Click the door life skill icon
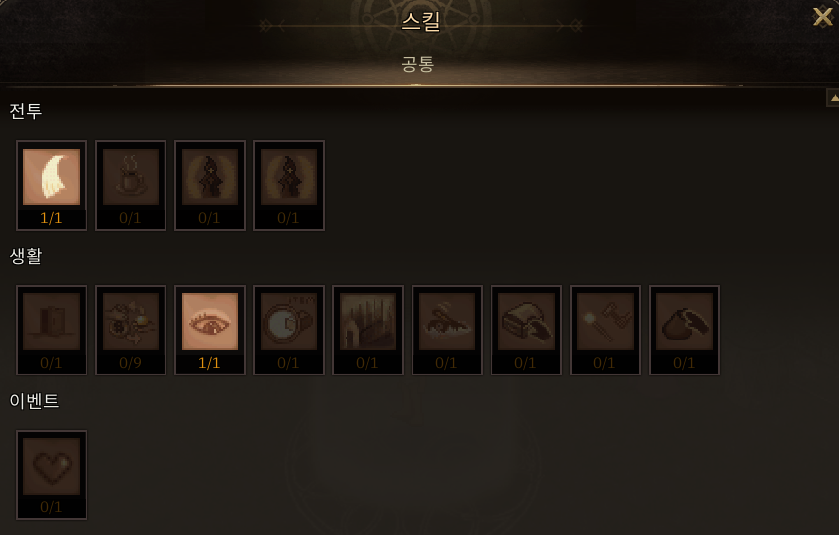The height and width of the screenshot is (535, 839). pos(51,330)
